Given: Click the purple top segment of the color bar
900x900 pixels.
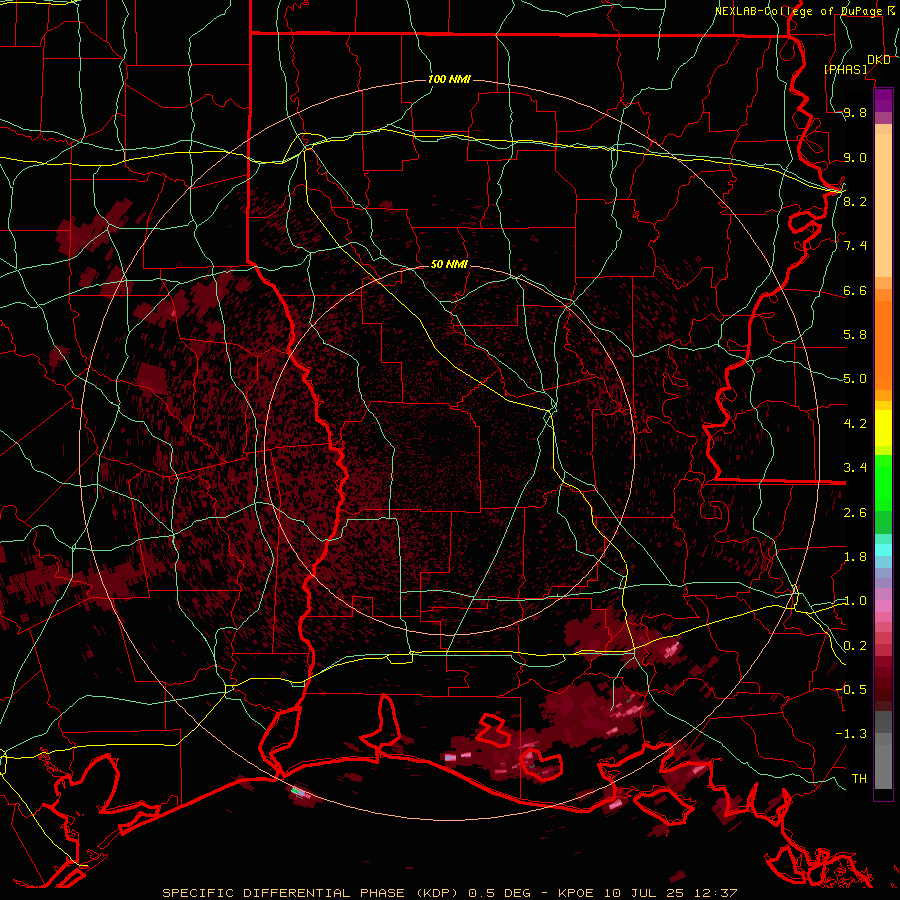Looking at the screenshot, I should pyautogui.click(x=883, y=100).
